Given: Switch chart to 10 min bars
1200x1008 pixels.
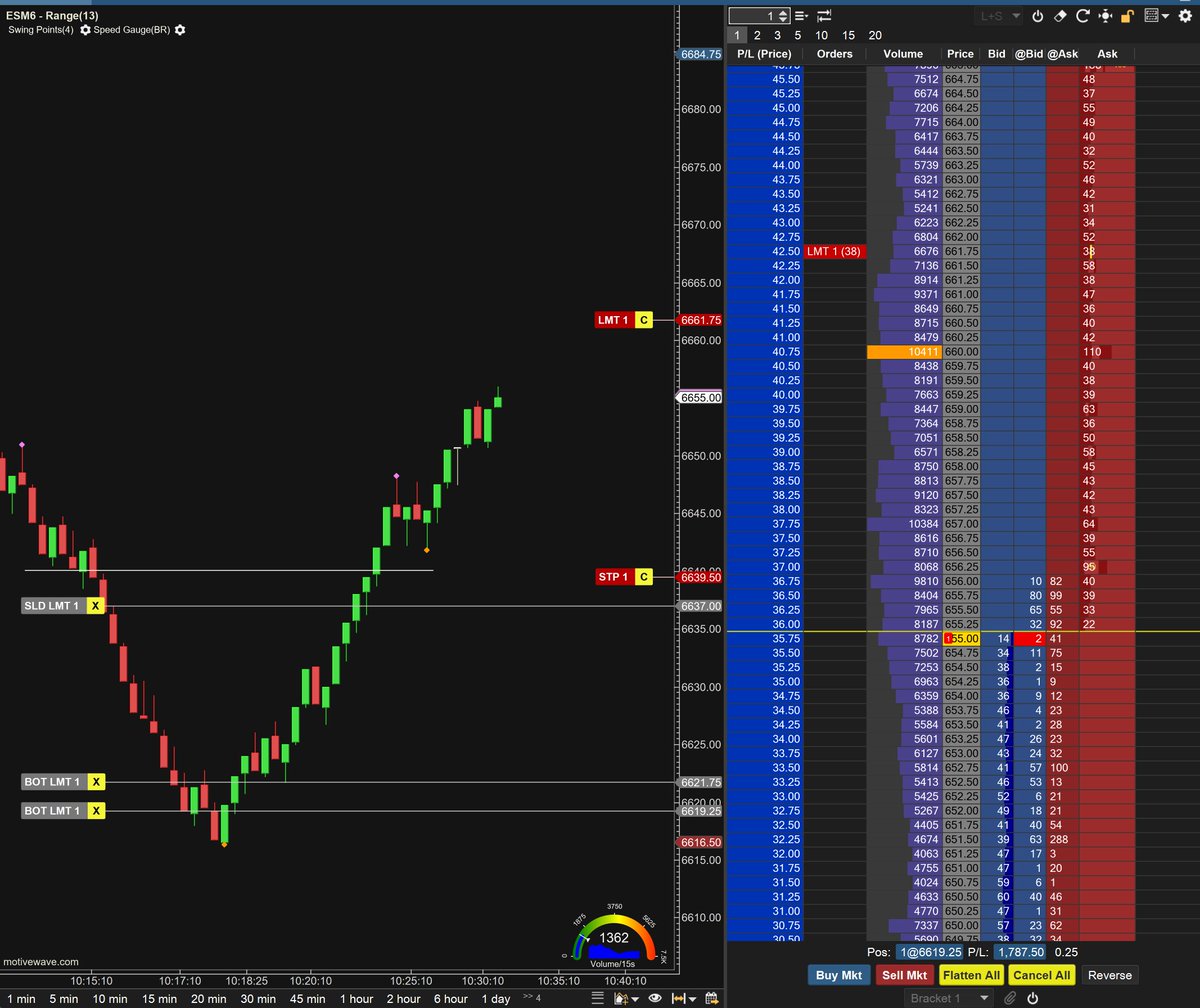Looking at the screenshot, I should coord(110,999).
